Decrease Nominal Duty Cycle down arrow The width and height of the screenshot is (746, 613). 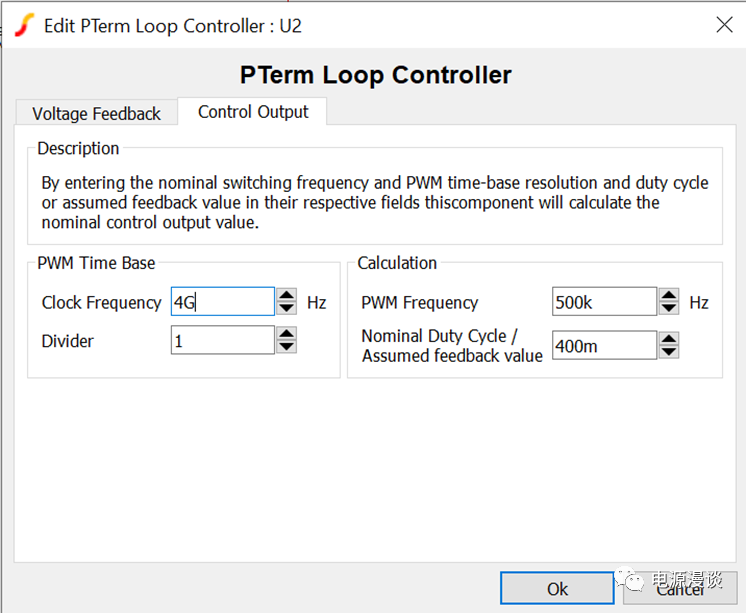(x=669, y=351)
